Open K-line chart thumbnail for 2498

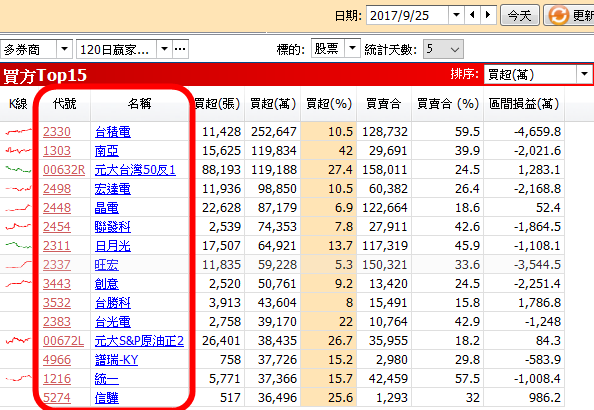coord(19,188)
